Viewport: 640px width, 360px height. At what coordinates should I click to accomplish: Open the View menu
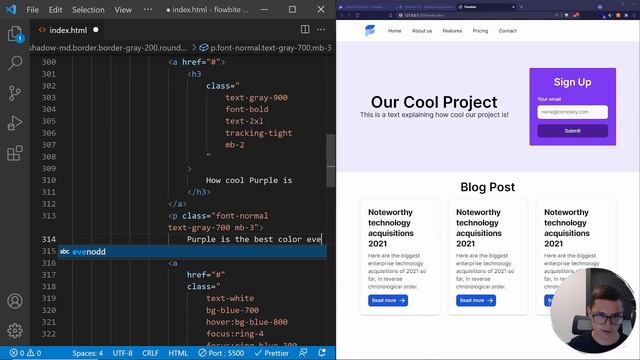pyautogui.click(x=123, y=10)
